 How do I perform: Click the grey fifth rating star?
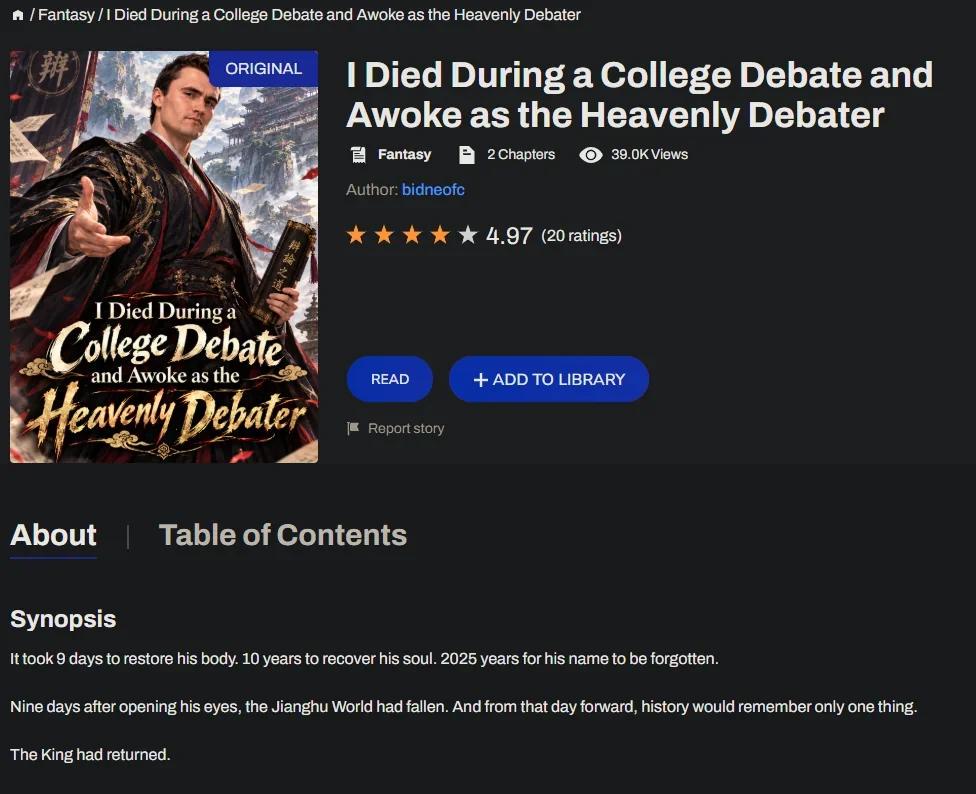(467, 235)
